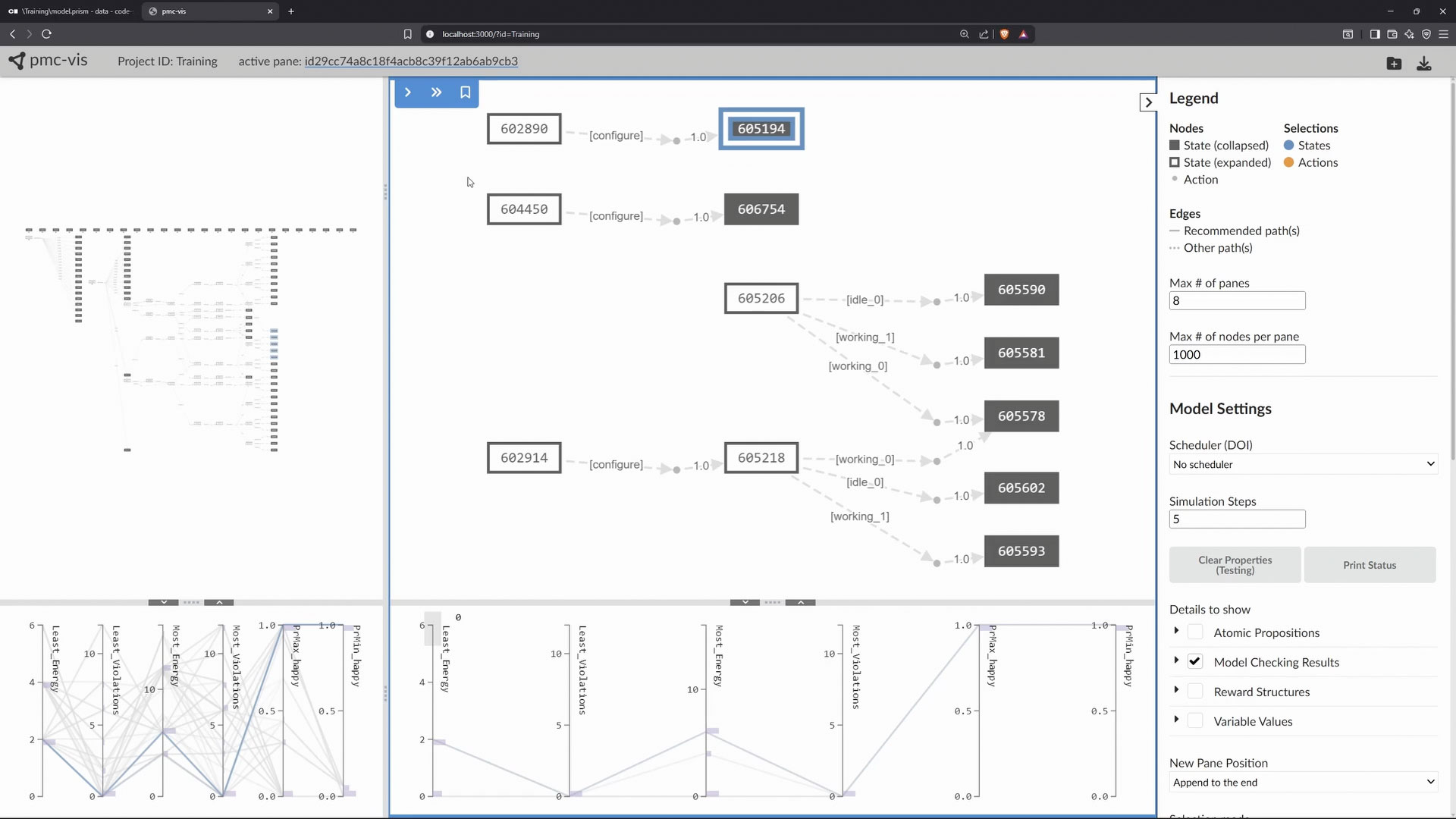This screenshot has width=1456, height=819.
Task: Enable Atomic Propositions checkbox
Action: pyautogui.click(x=1195, y=632)
